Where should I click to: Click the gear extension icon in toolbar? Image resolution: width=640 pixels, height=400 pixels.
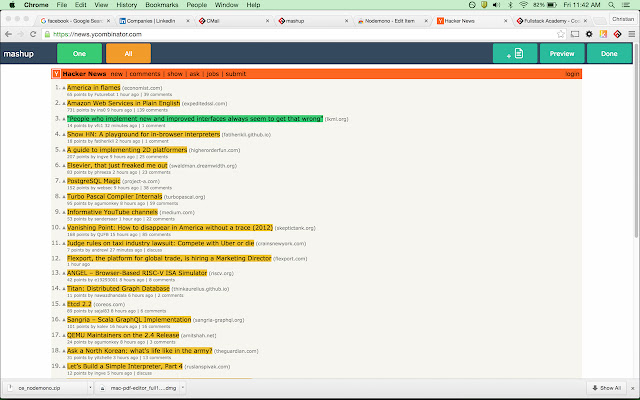coord(589,34)
